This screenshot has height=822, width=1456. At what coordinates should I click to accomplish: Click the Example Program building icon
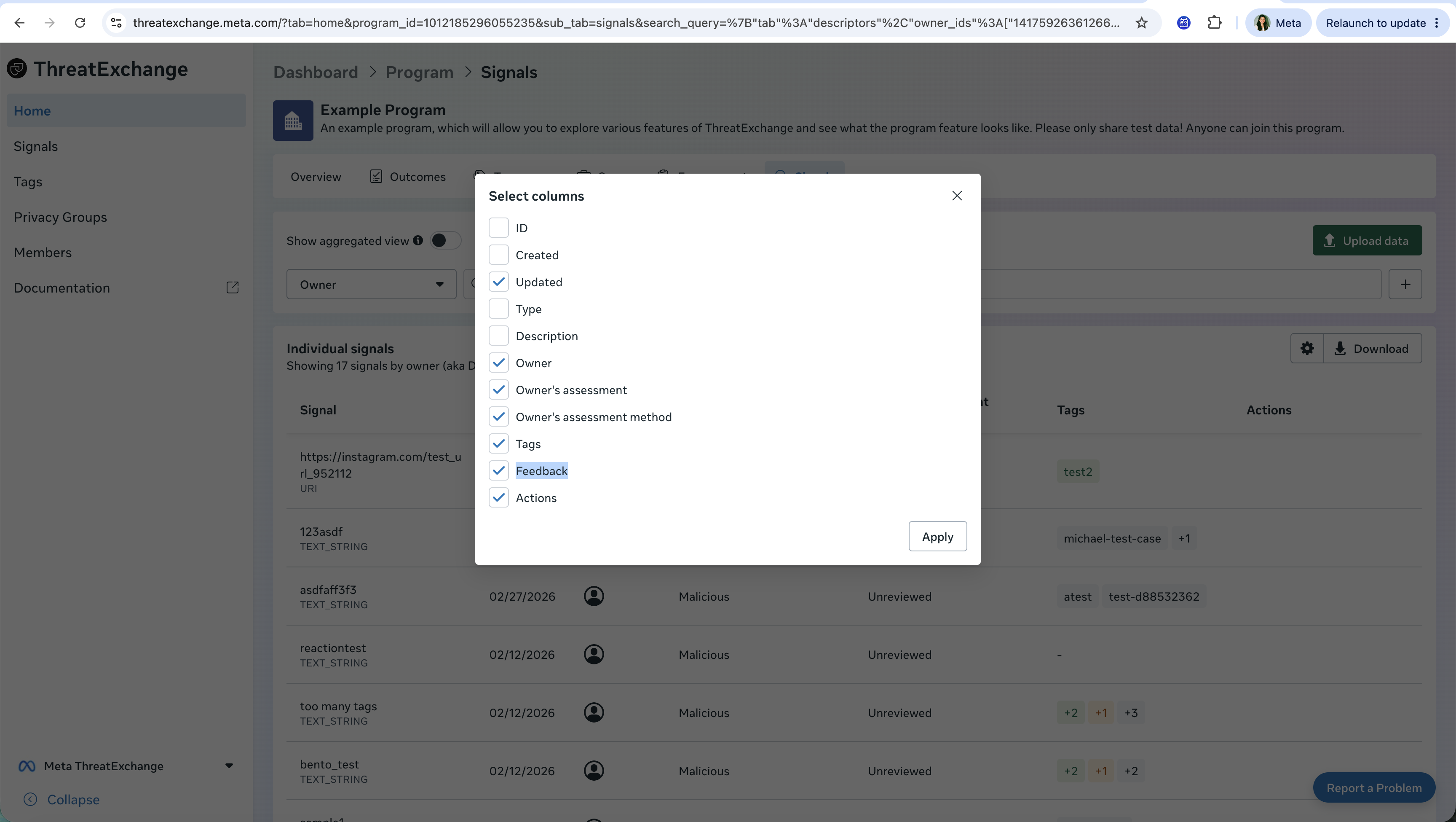click(293, 121)
